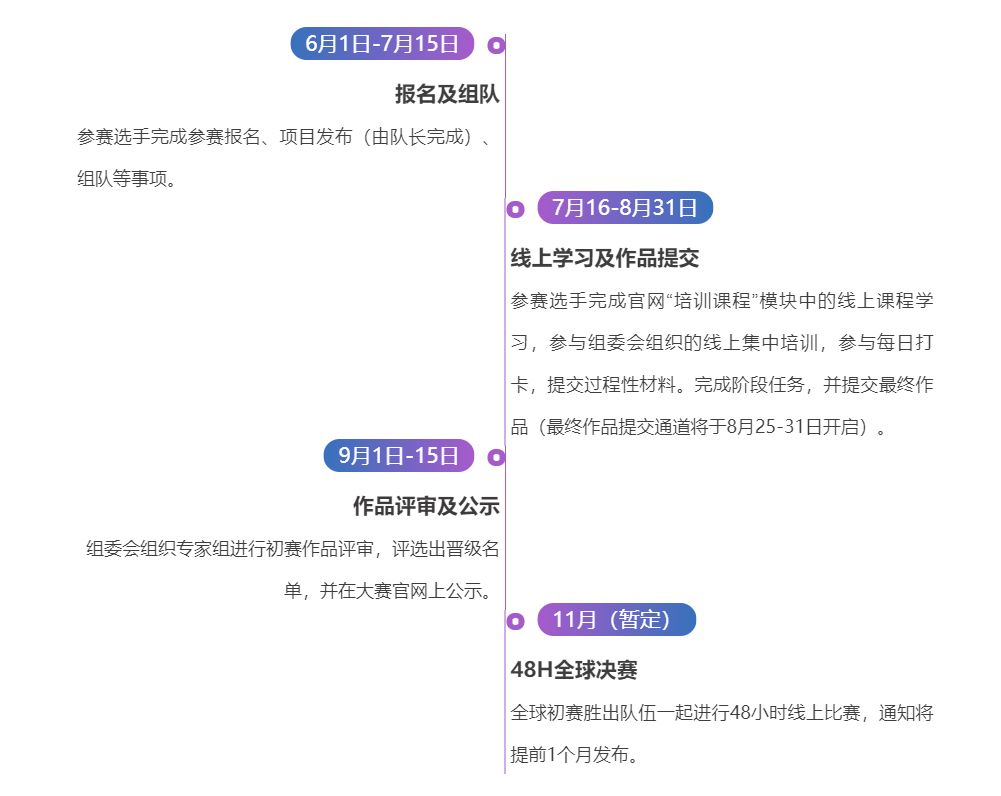
Task: Click the timeline dot beside 6月1日-7月15日
Action: (496, 45)
